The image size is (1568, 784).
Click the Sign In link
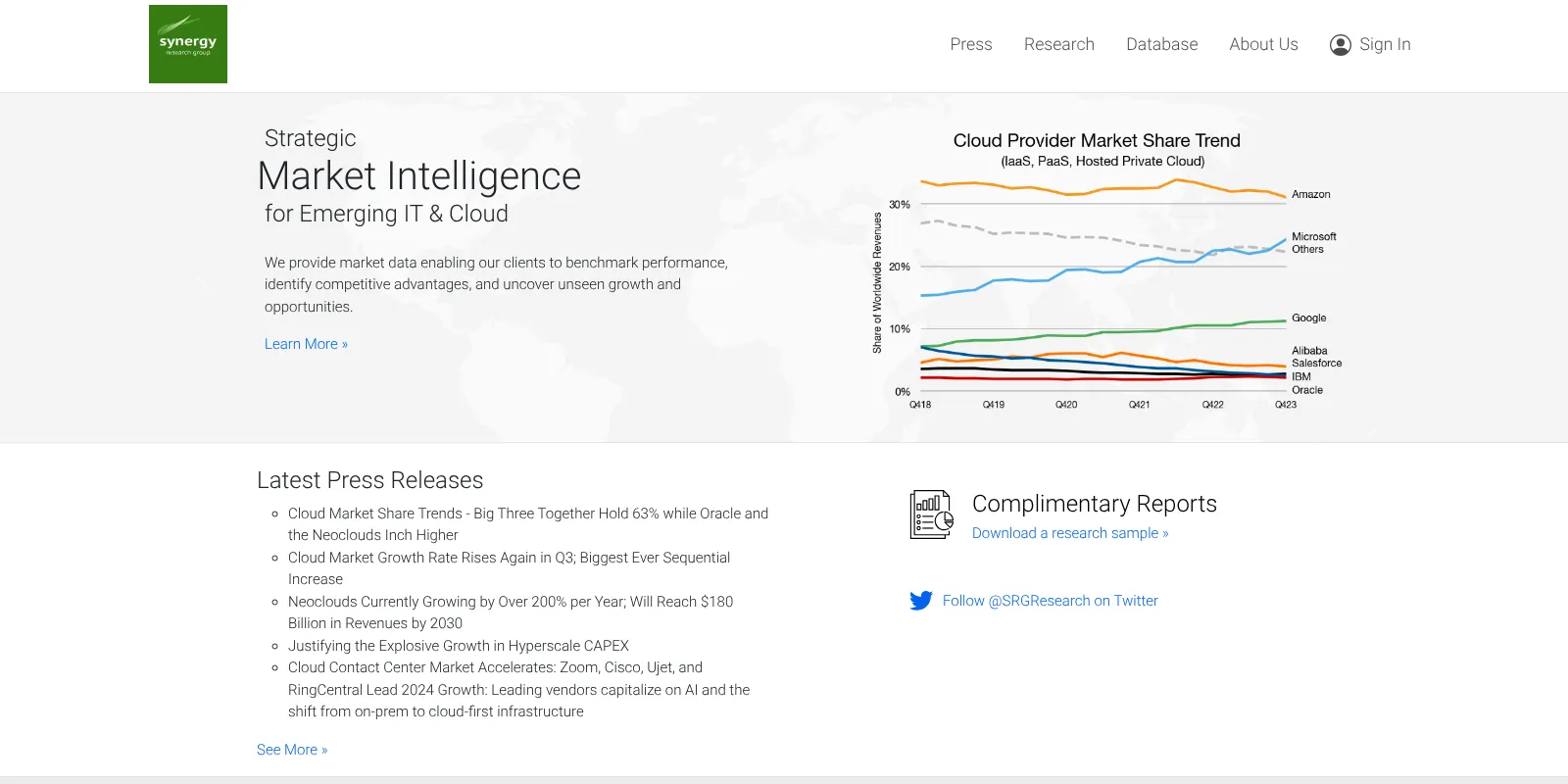tap(1385, 44)
